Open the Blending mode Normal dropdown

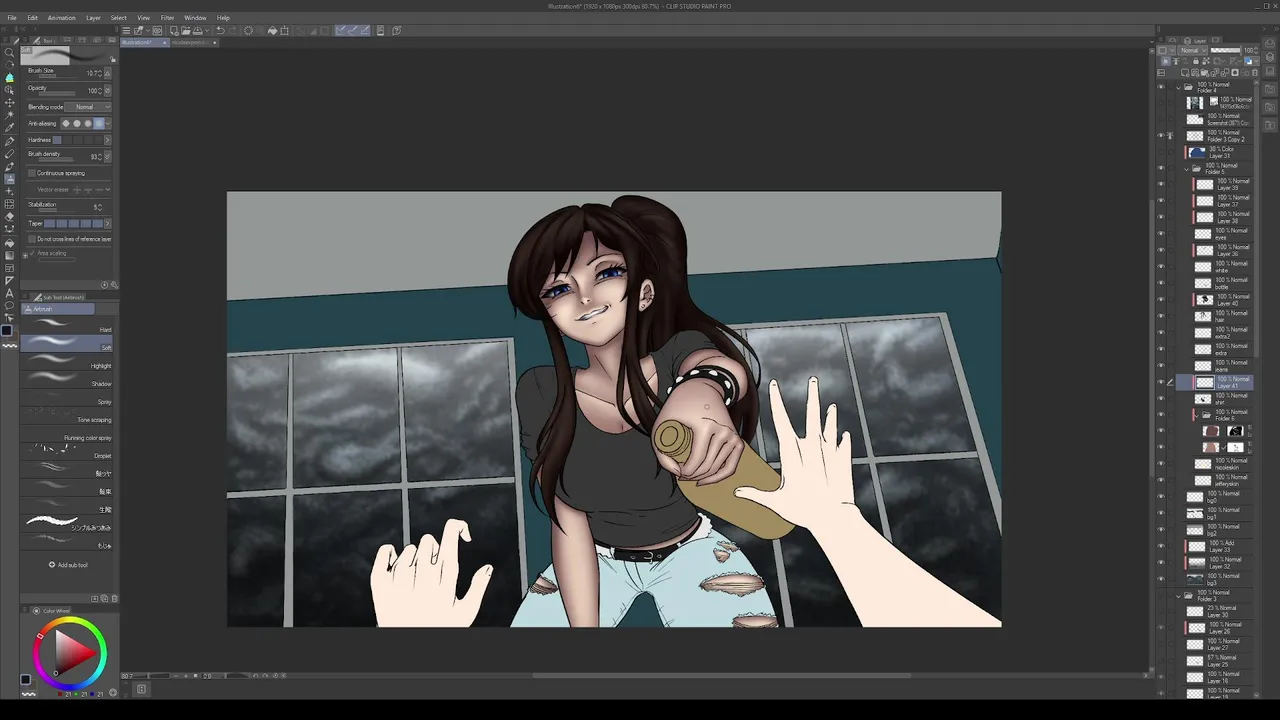(87, 107)
